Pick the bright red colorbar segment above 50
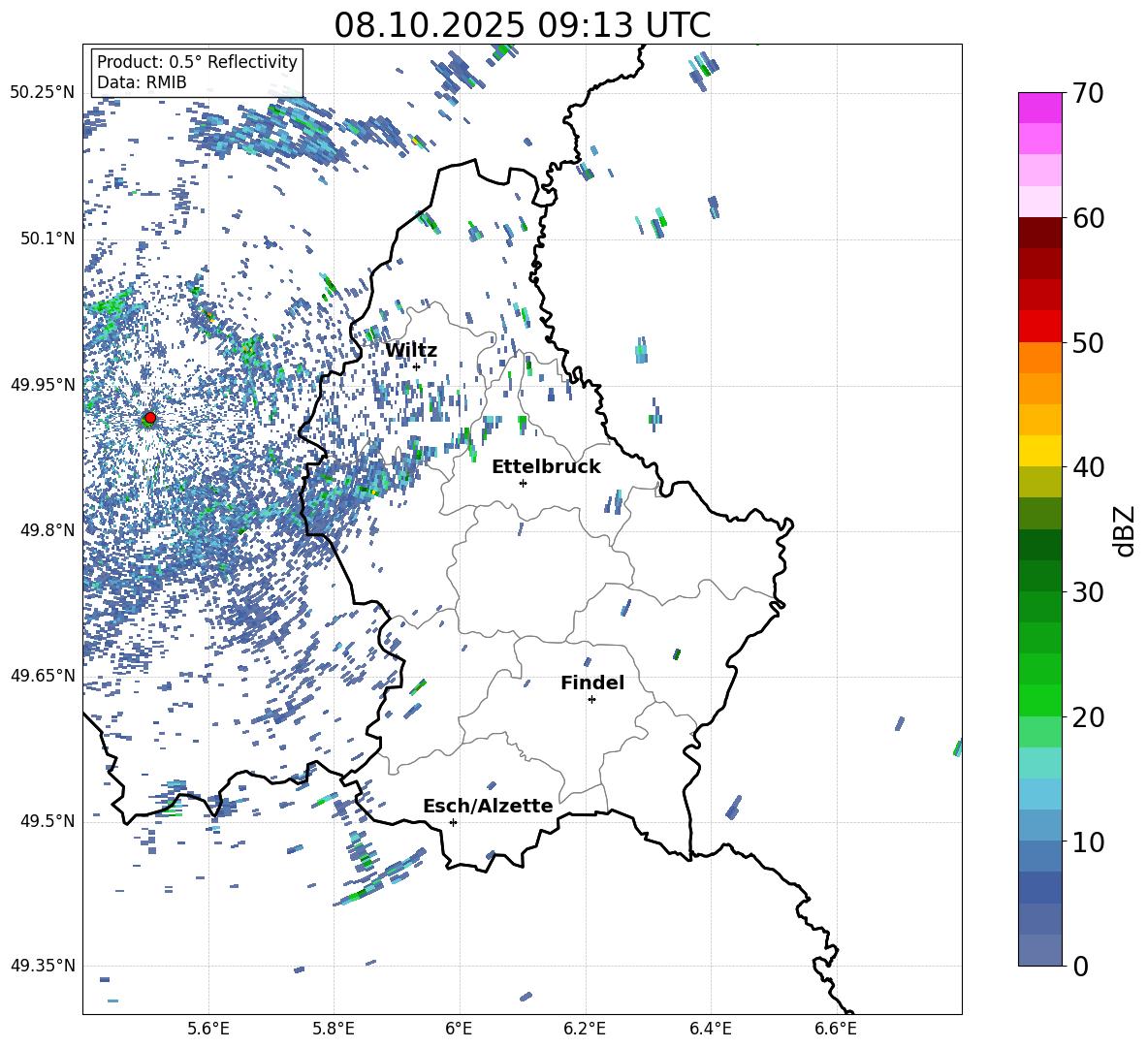The height and width of the screenshot is (1048, 1148). pyautogui.click(x=1040, y=326)
